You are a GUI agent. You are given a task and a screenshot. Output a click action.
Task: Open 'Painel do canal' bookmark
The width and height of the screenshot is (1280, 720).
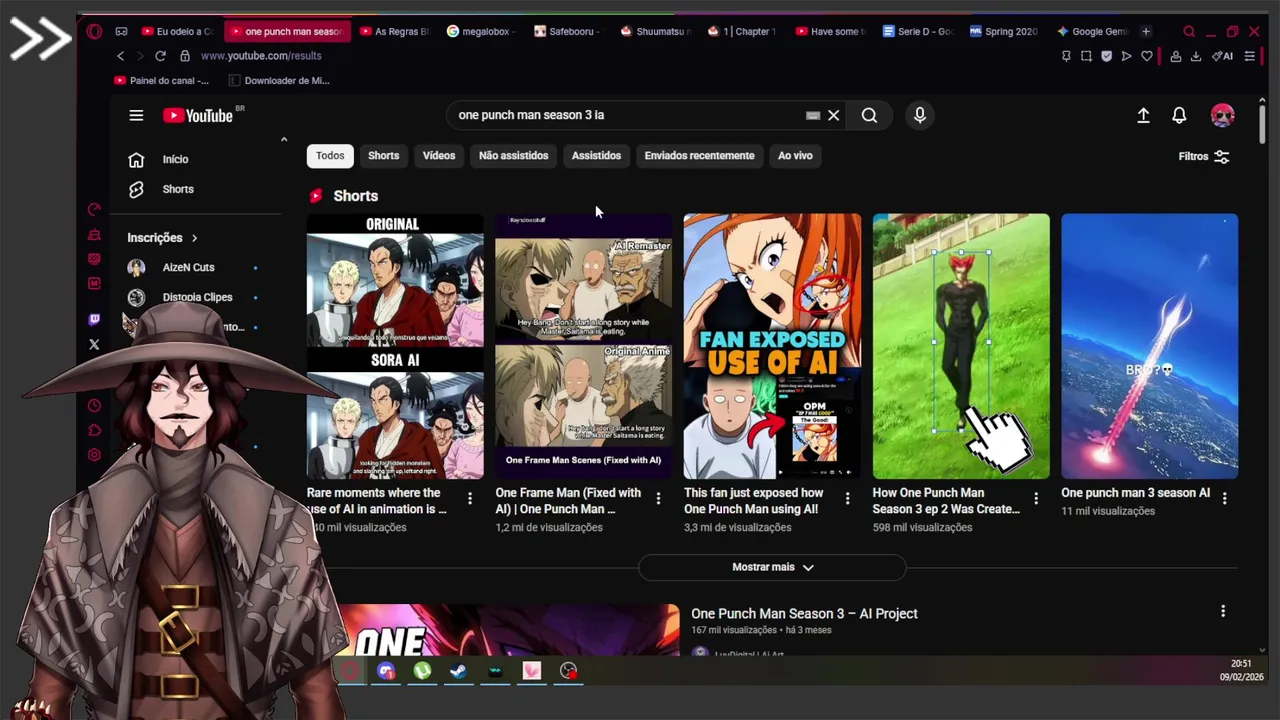pos(161,80)
